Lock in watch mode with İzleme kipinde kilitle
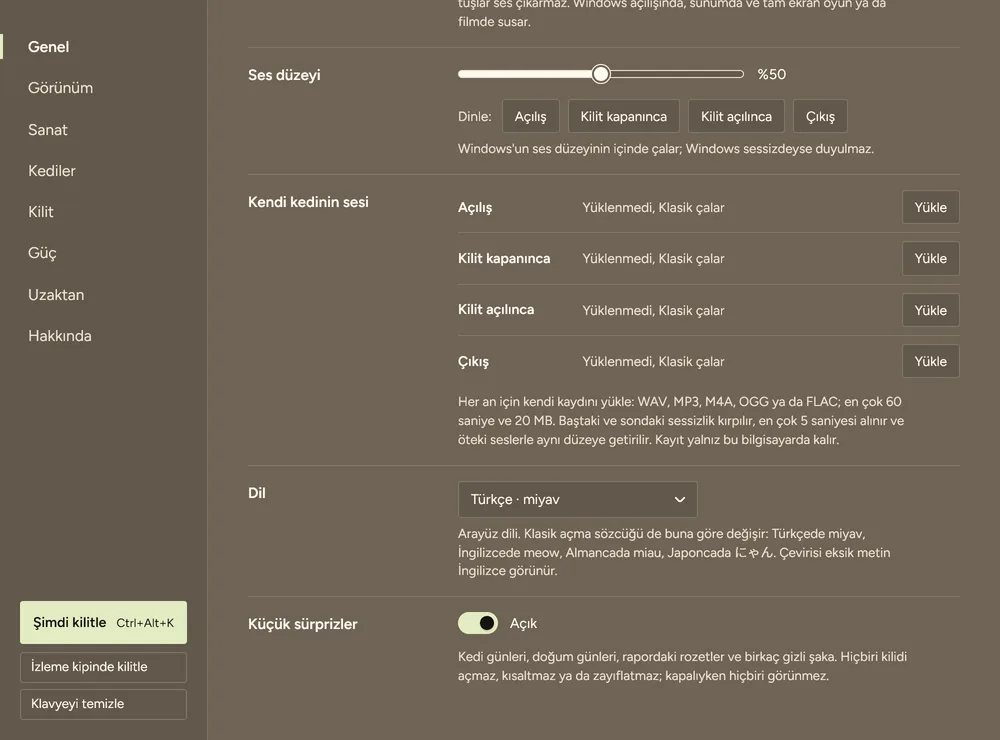The height and width of the screenshot is (740, 1000). 103,667
